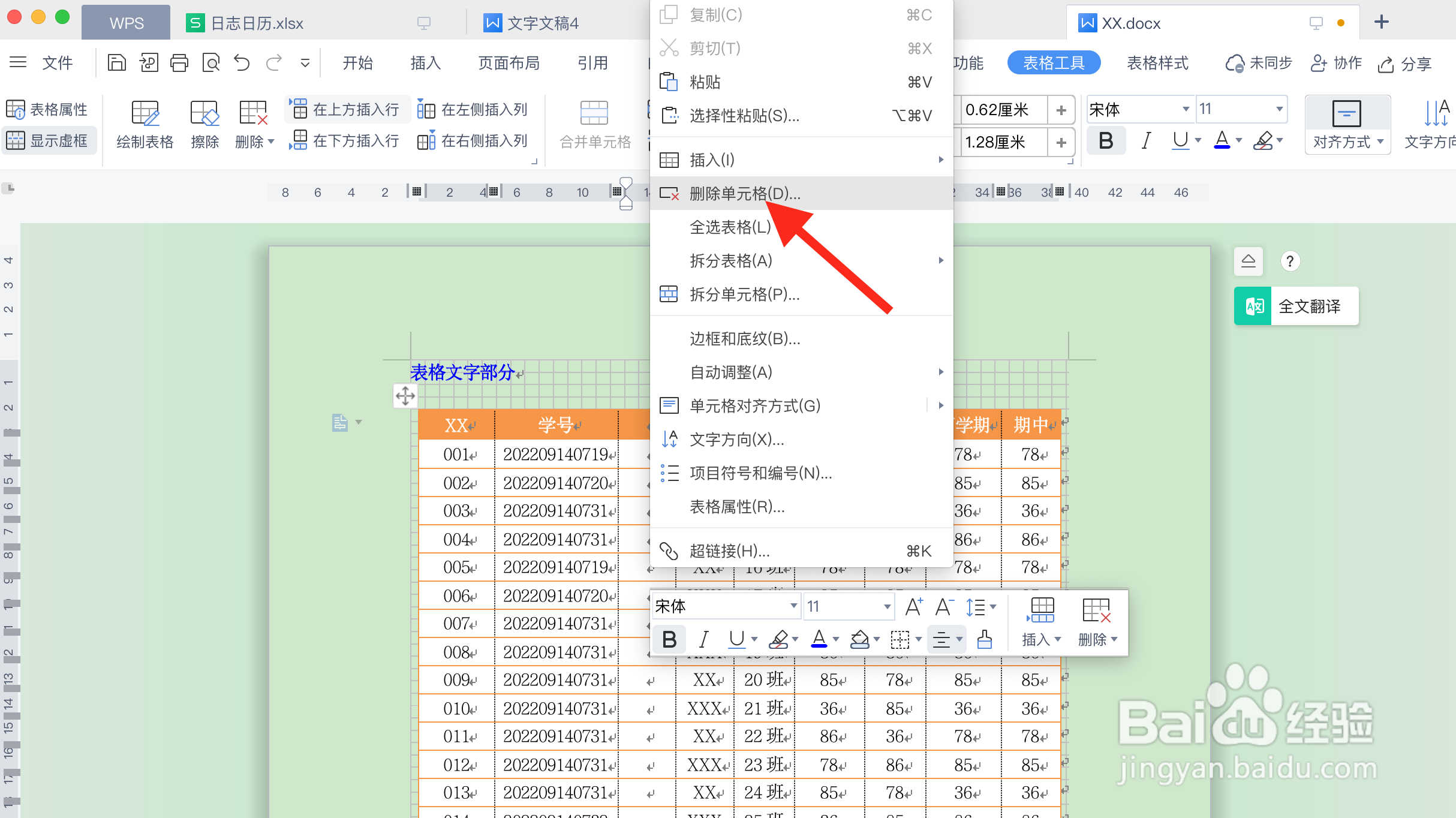
Task: Open the 宋体 font dropdown in ribbon
Action: coord(1185,109)
